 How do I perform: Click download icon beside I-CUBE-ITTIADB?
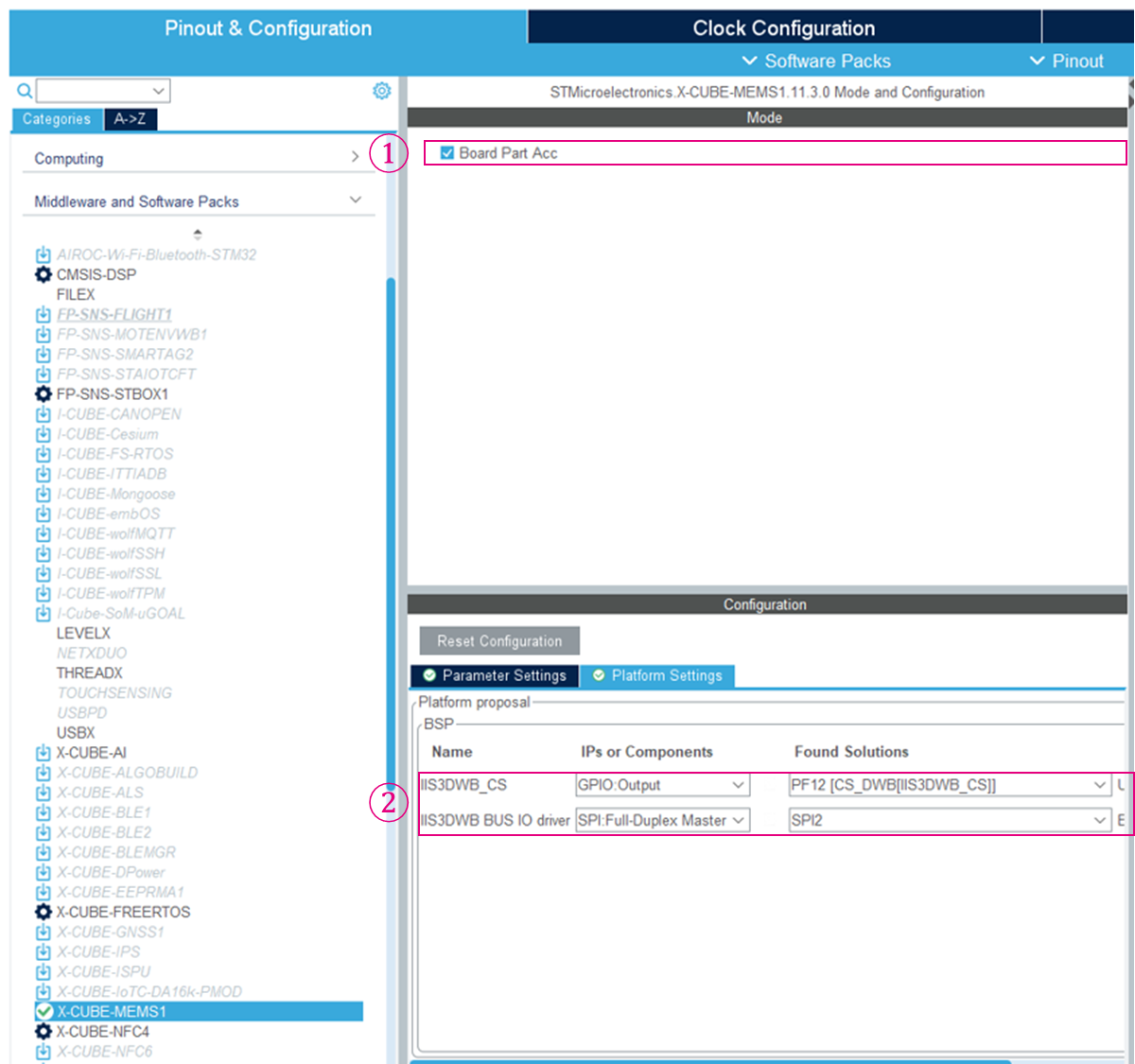[x=43, y=473]
